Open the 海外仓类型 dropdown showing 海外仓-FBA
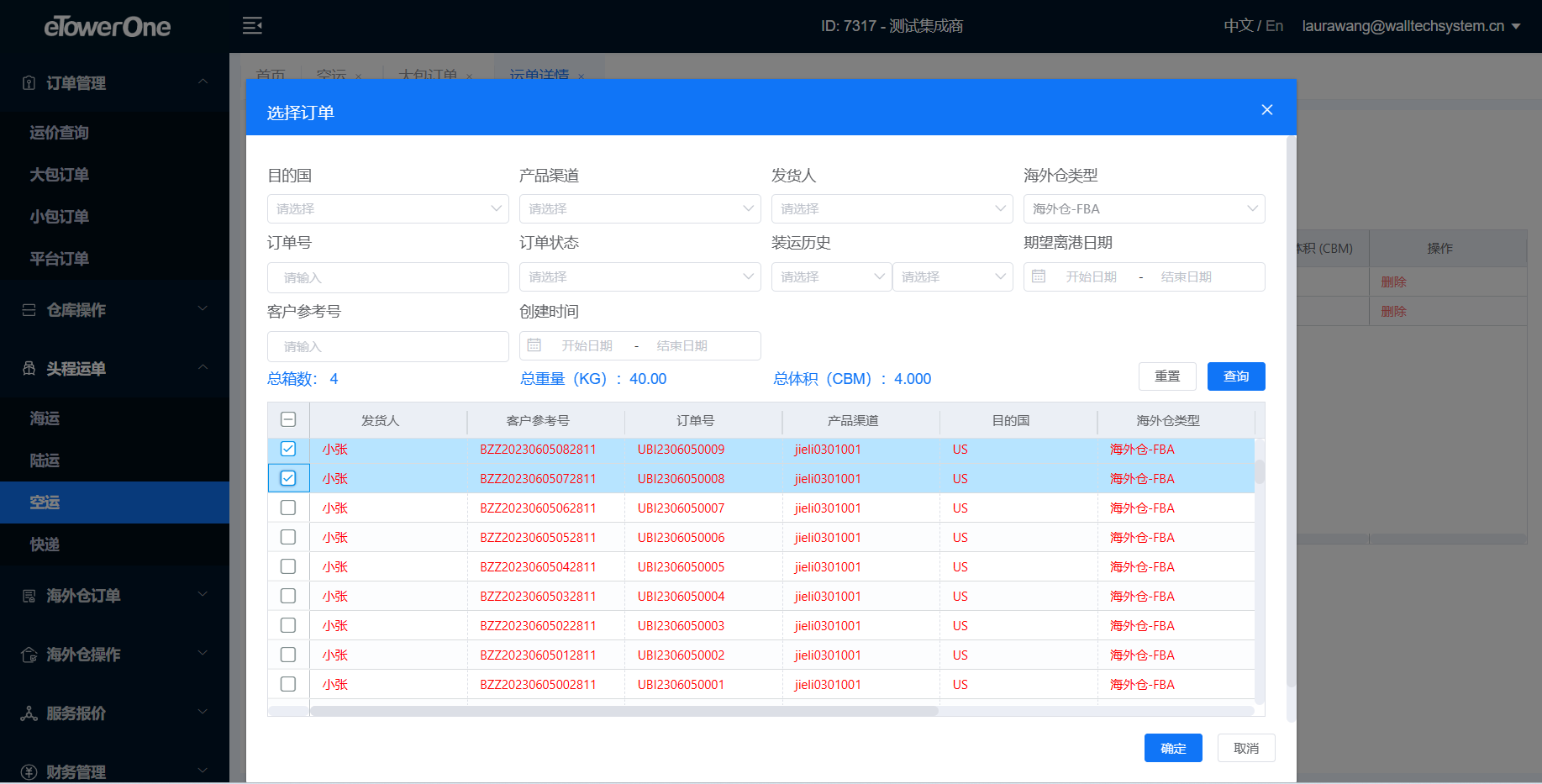 pyautogui.click(x=1144, y=208)
